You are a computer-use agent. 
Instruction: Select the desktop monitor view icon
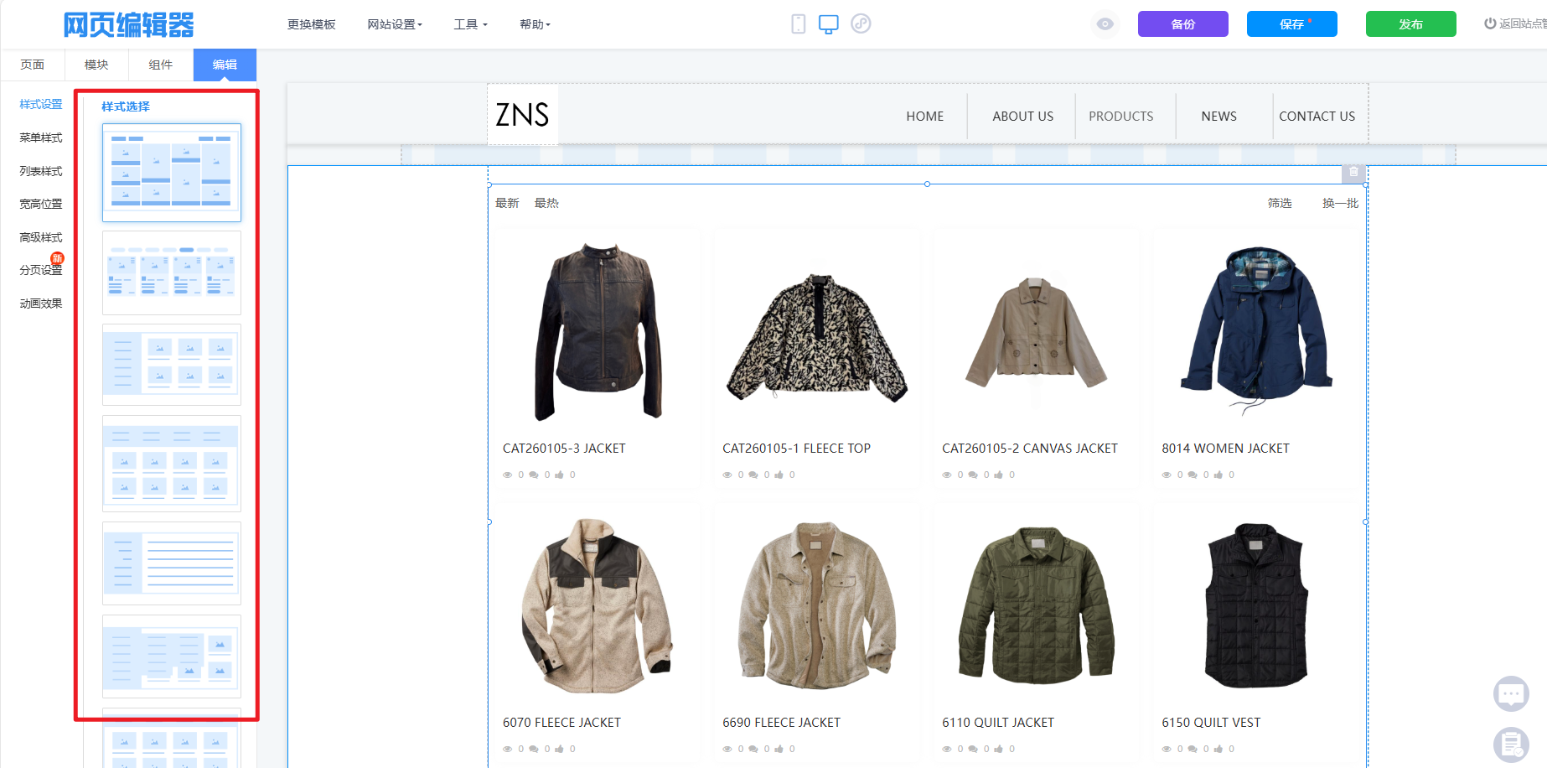[x=828, y=24]
